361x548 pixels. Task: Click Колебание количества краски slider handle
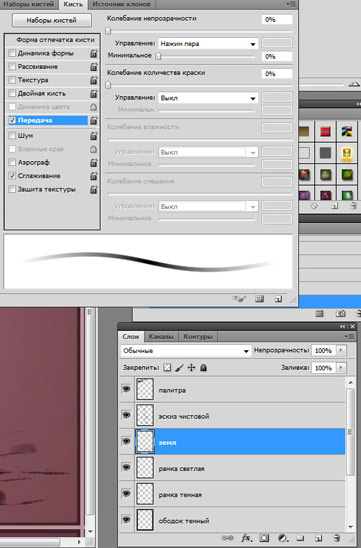pyautogui.click(x=108, y=85)
